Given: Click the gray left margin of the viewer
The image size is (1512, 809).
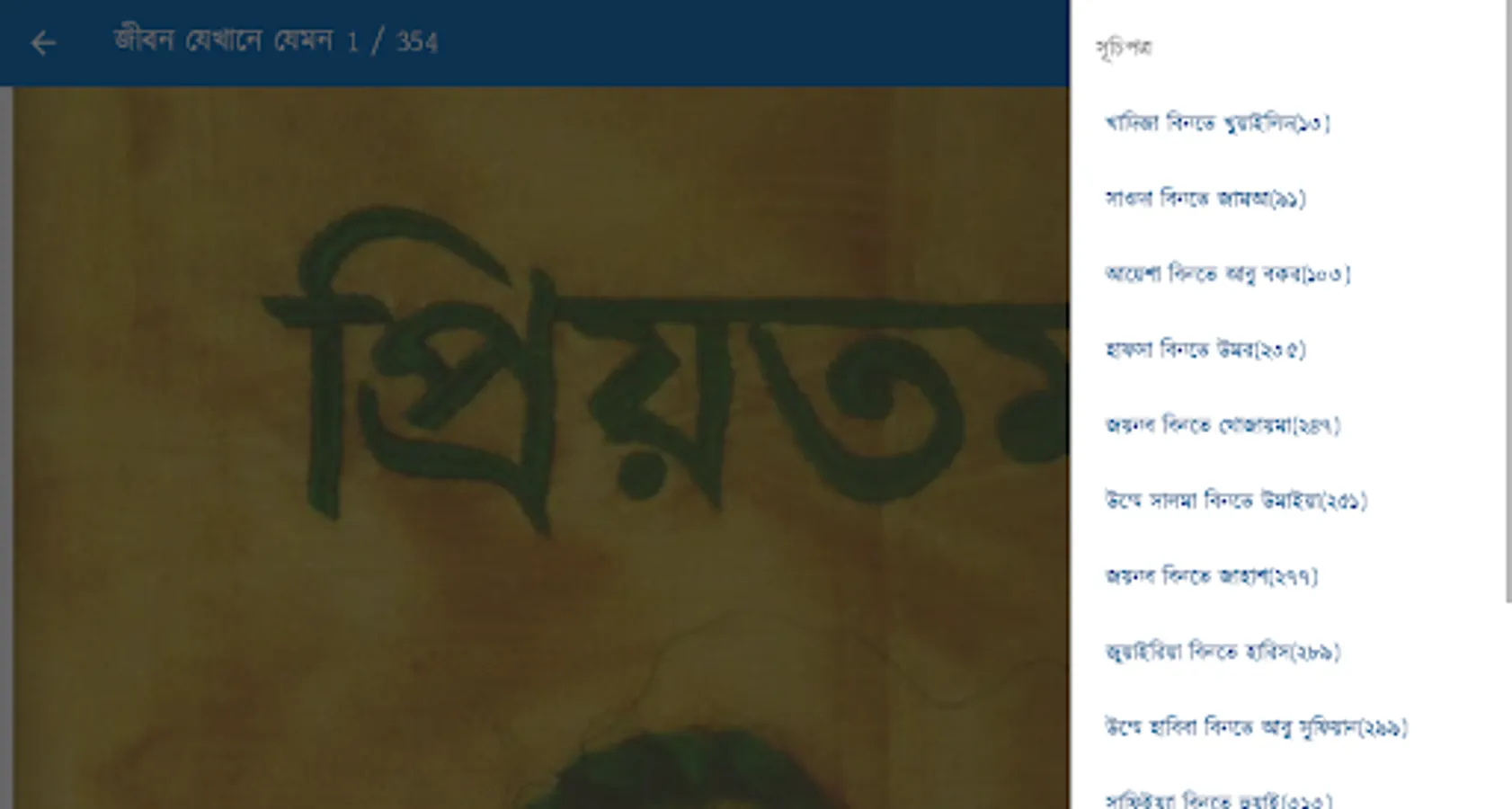Looking at the screenshot, I should (5, 448).
